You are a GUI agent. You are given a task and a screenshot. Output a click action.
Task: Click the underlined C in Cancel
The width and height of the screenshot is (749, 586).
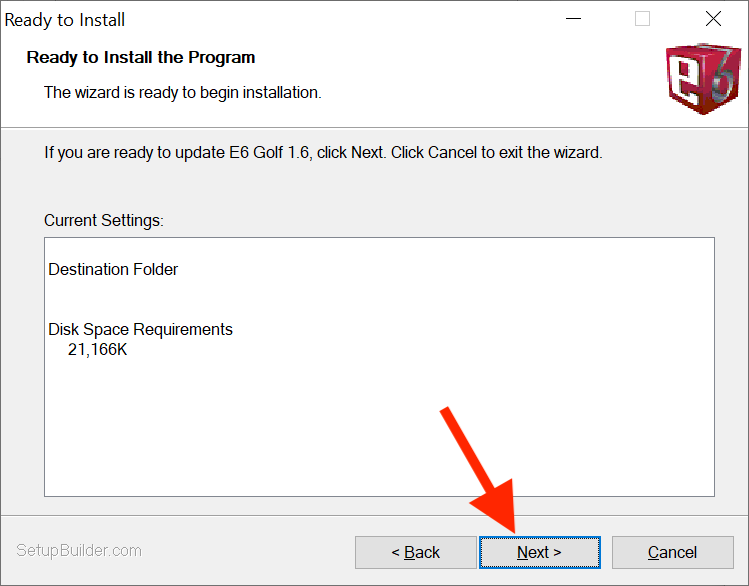[654, 553]
